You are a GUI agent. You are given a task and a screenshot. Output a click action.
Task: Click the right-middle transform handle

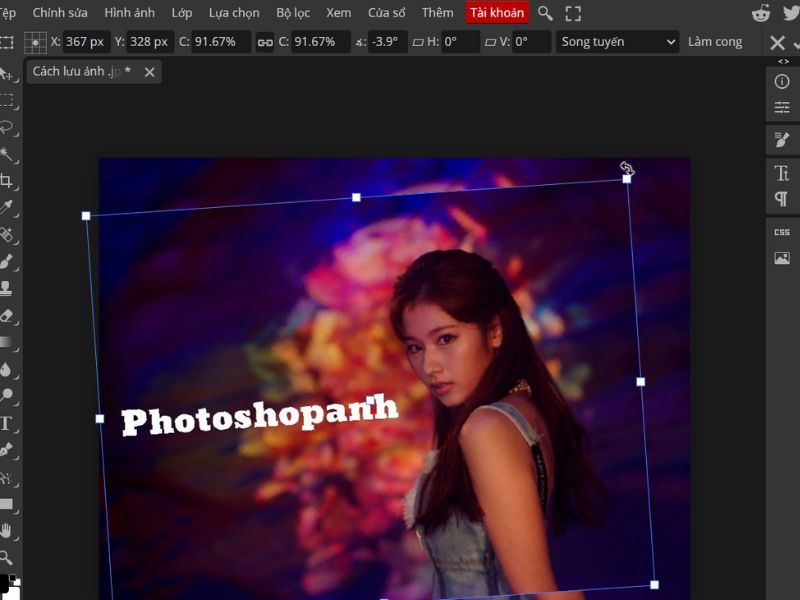coord(640,382)
